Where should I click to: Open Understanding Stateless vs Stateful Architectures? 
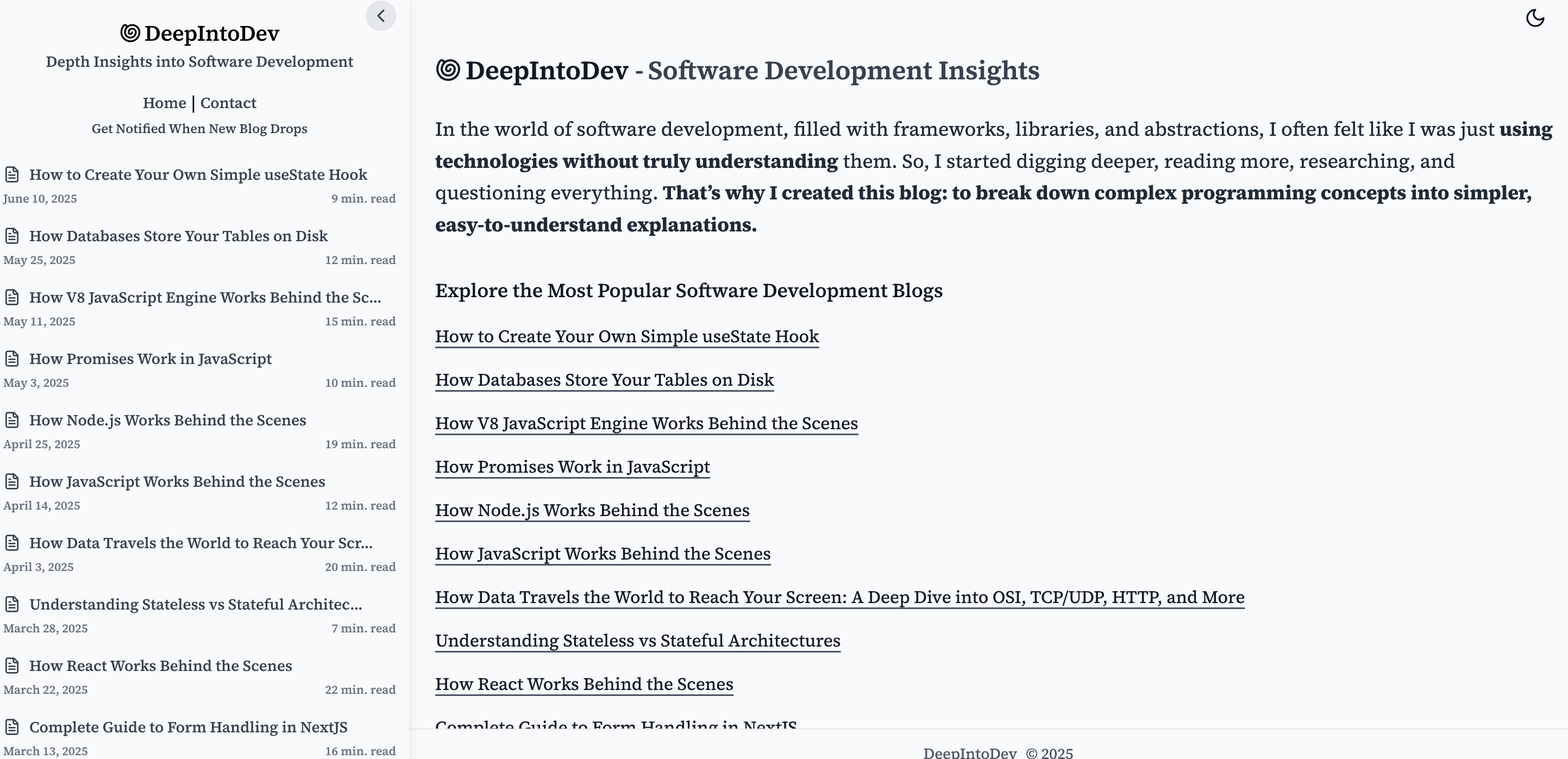[637, 641]
